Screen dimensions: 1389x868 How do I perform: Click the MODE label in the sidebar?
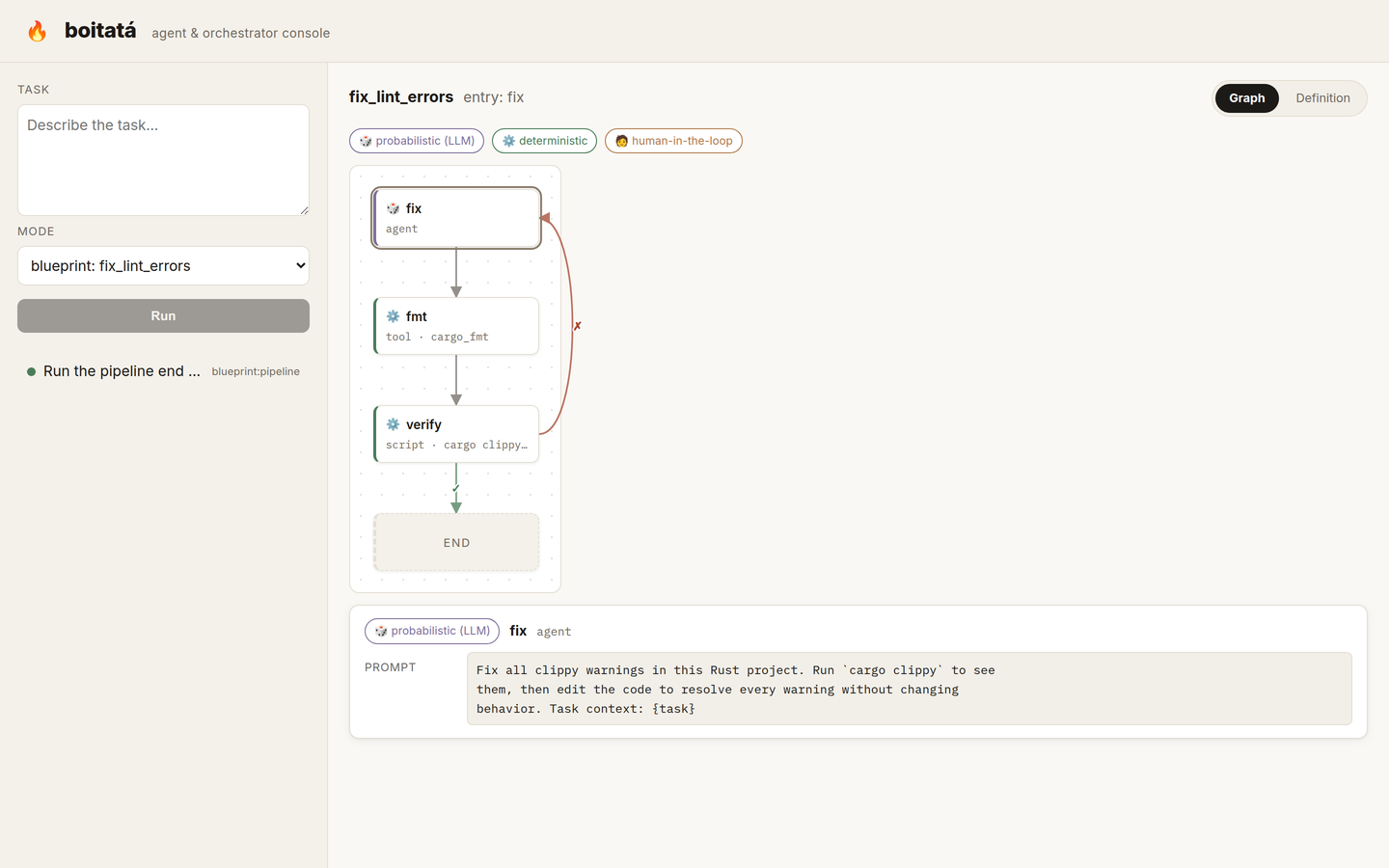[36, 231]
